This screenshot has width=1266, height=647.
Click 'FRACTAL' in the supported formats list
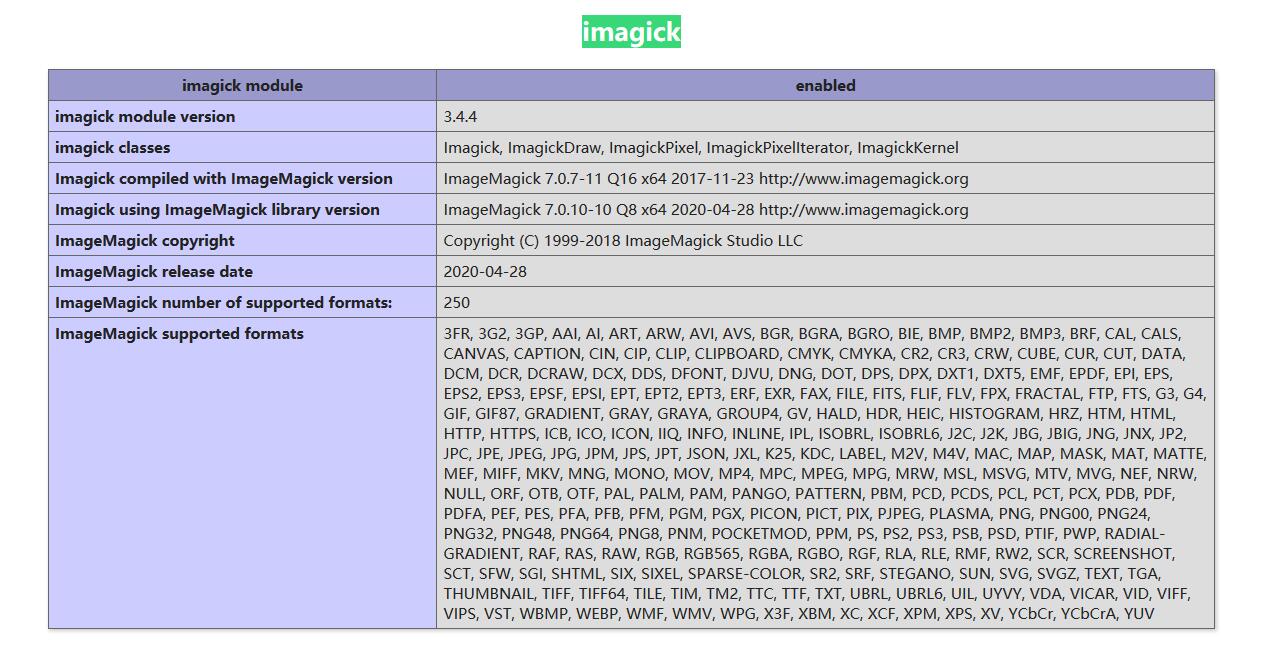pos(1047,394)
